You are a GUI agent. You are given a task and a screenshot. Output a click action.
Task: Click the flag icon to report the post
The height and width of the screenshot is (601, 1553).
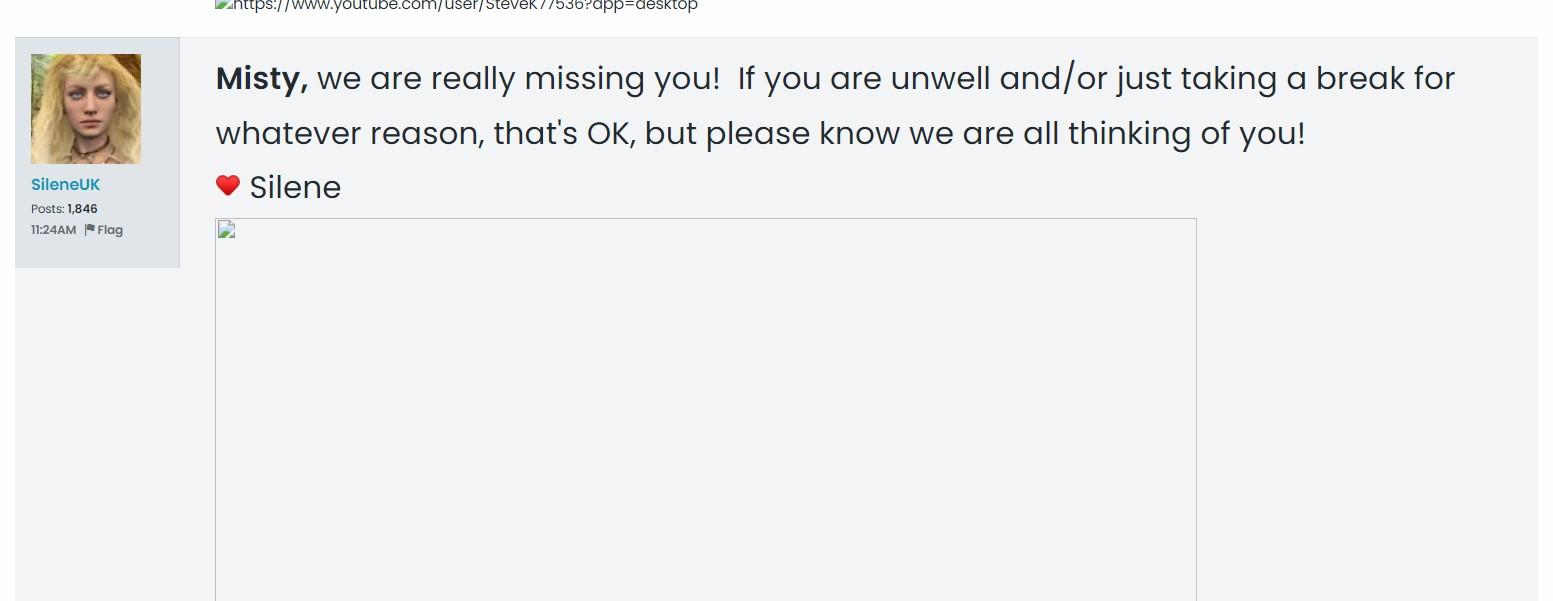[90, 230]
